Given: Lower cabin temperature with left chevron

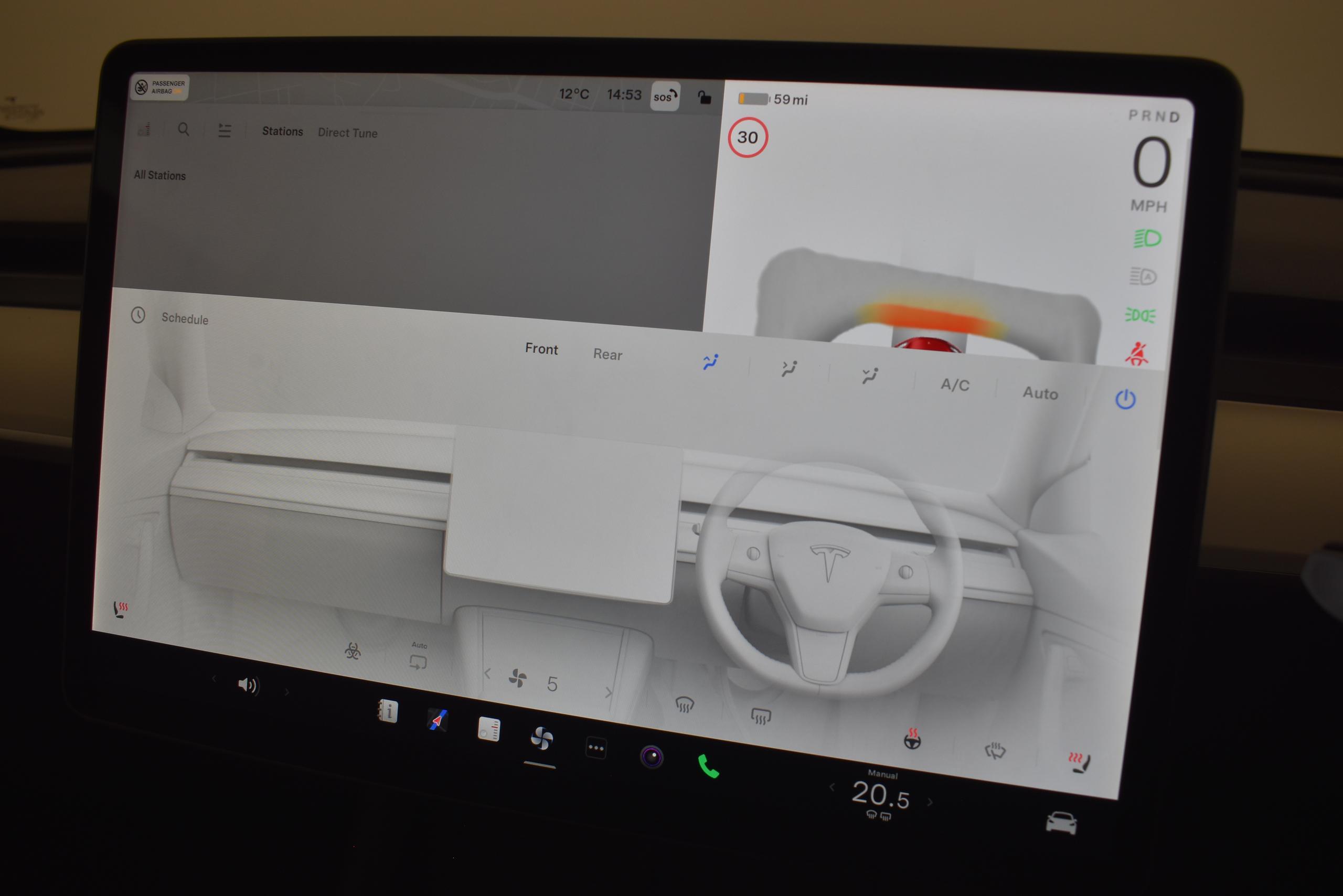Looking at the screenshot, I should (x=832, y=787).
